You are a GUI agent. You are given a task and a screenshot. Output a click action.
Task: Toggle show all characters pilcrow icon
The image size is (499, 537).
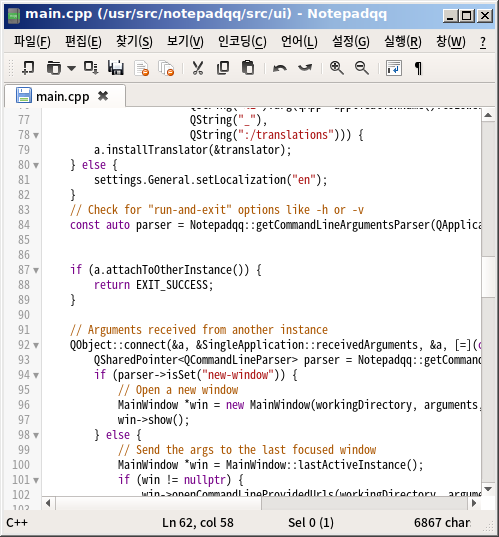coord(418,68)
